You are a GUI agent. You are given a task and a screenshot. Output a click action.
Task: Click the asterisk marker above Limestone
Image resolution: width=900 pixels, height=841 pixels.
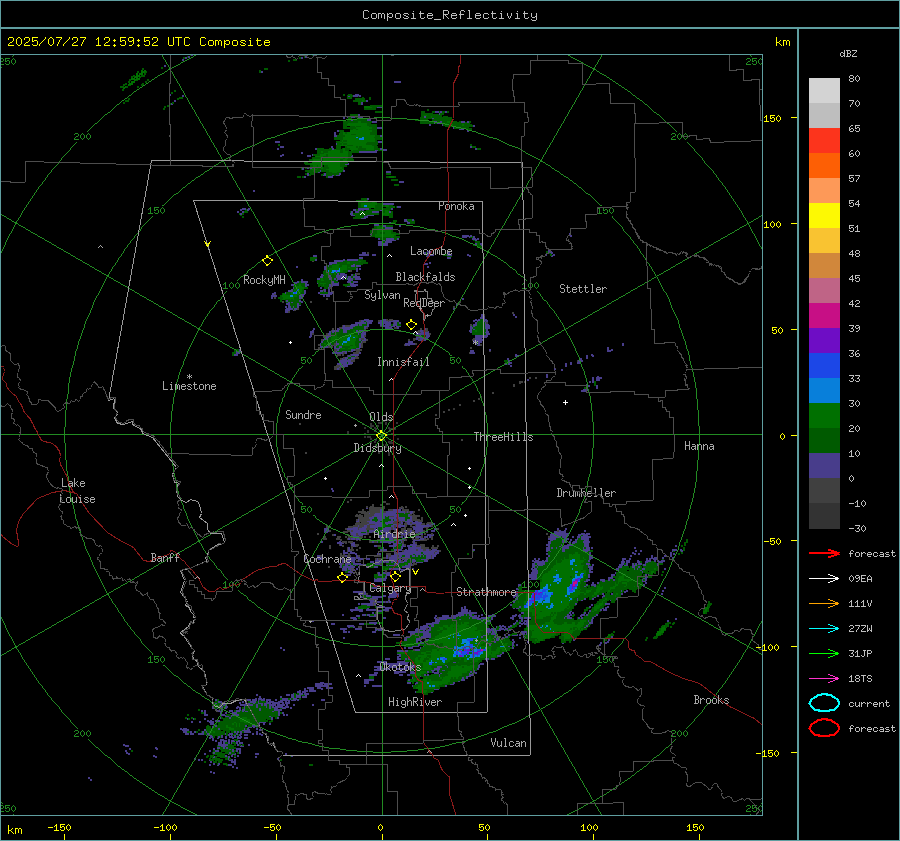coord(189,377)
